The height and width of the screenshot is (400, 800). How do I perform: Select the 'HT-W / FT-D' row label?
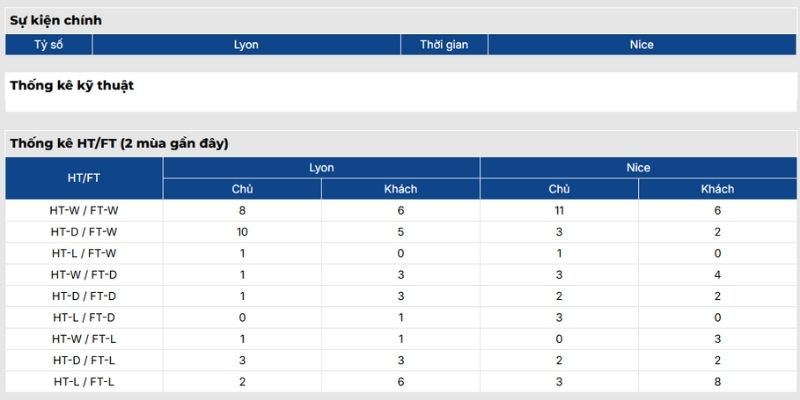click(x=84, y=275)
